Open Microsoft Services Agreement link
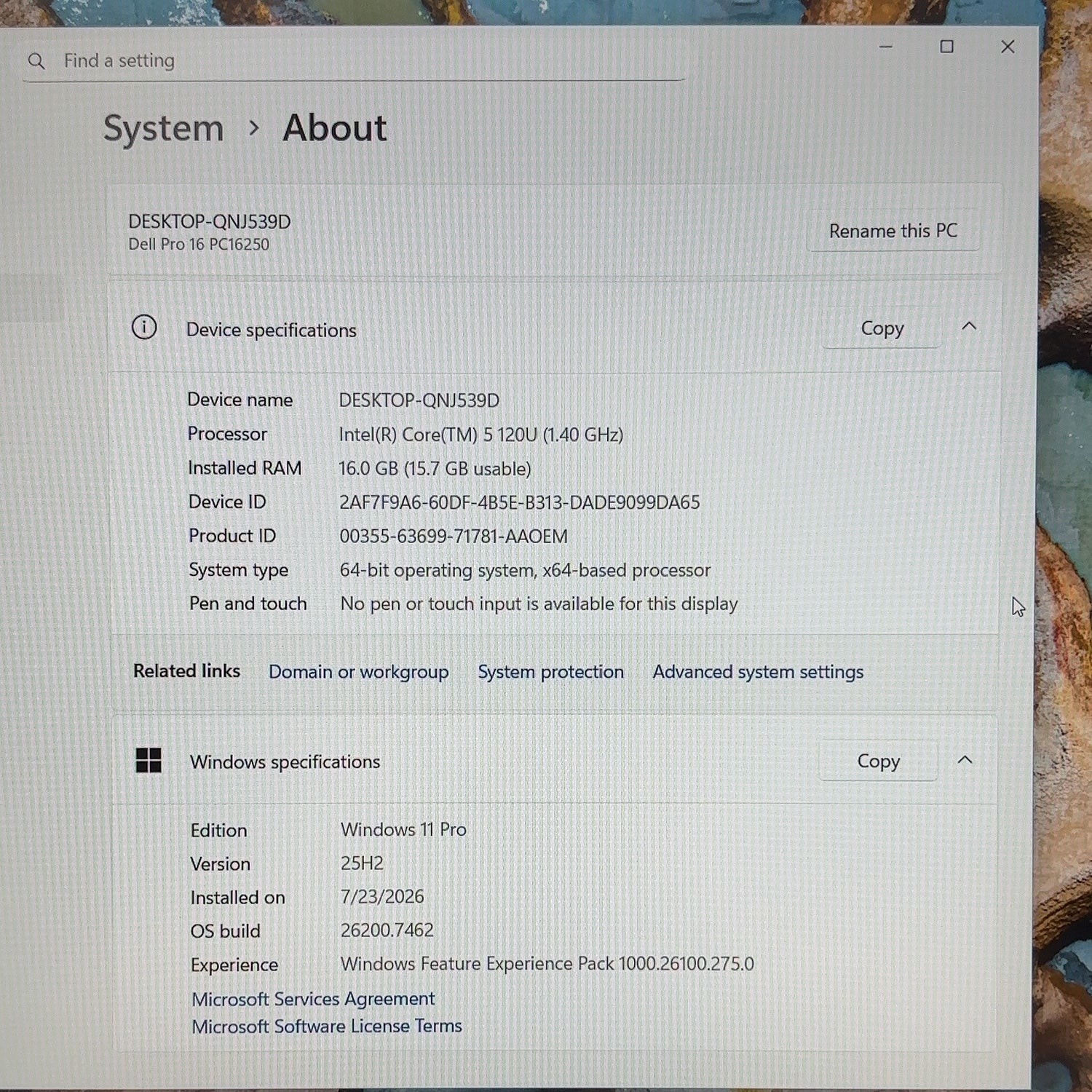1092x1092 pixels. tap(313, 999)
